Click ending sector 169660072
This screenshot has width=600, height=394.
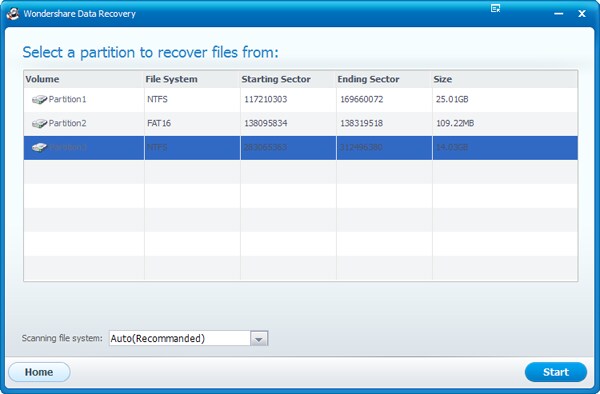pyautogui.click(x=362, y=99)
